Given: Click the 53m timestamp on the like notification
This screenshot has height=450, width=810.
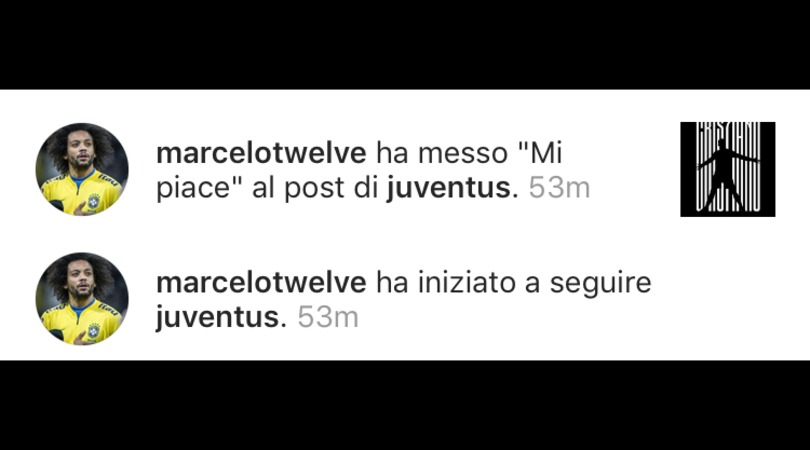Looking at the screenshot, I should pyautogui.click(x=559, y=188).
